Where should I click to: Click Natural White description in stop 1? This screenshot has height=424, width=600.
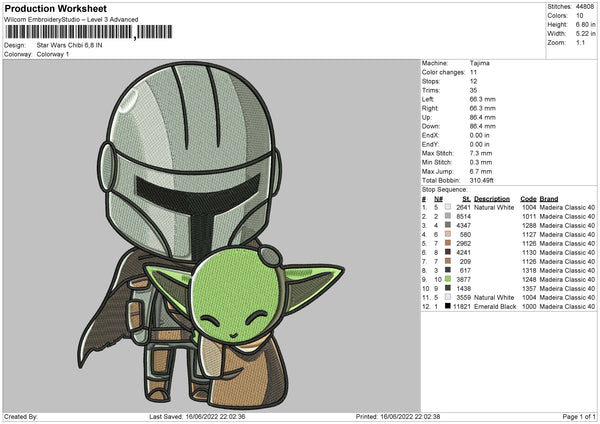[494, 207]
